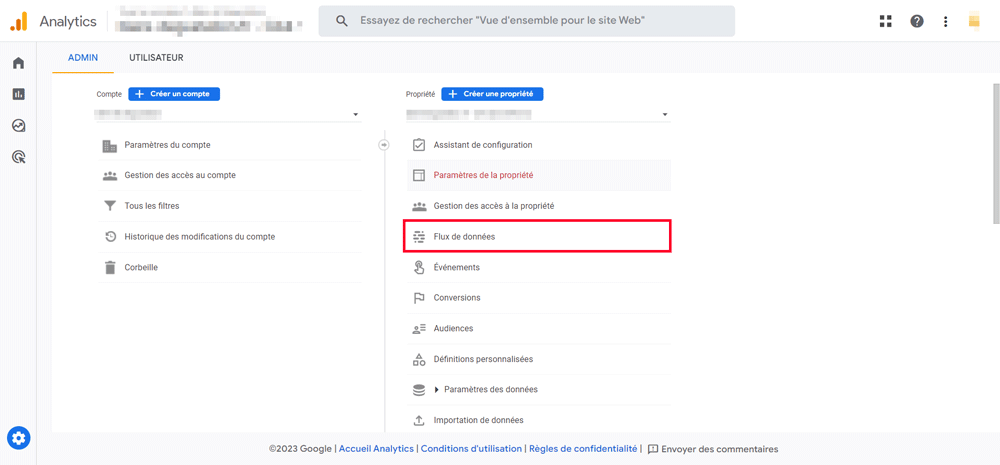
Task: Click the Admin gear icon
Action: click(18, 438)
